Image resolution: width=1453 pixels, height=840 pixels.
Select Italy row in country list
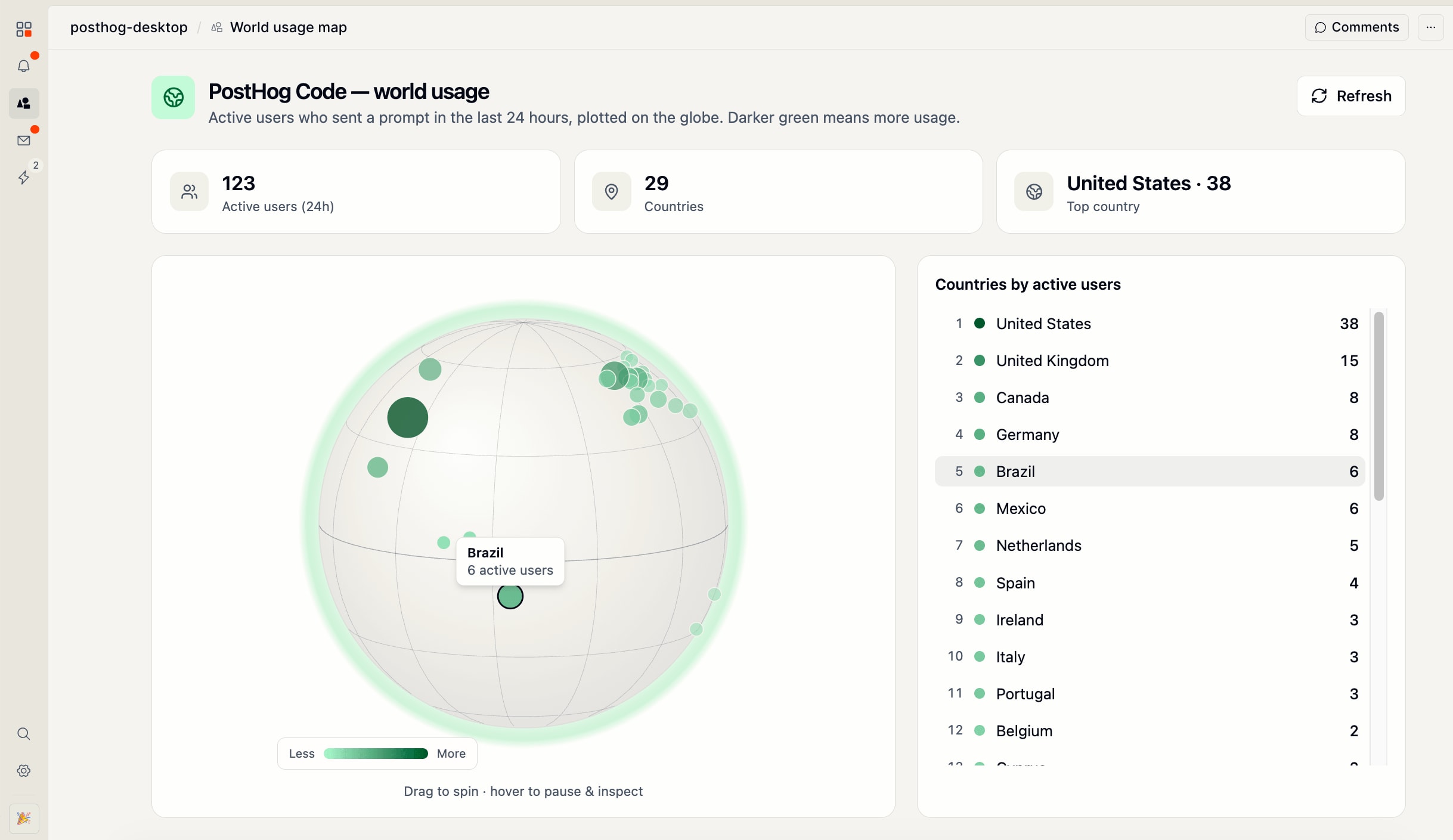[1149, 657]
